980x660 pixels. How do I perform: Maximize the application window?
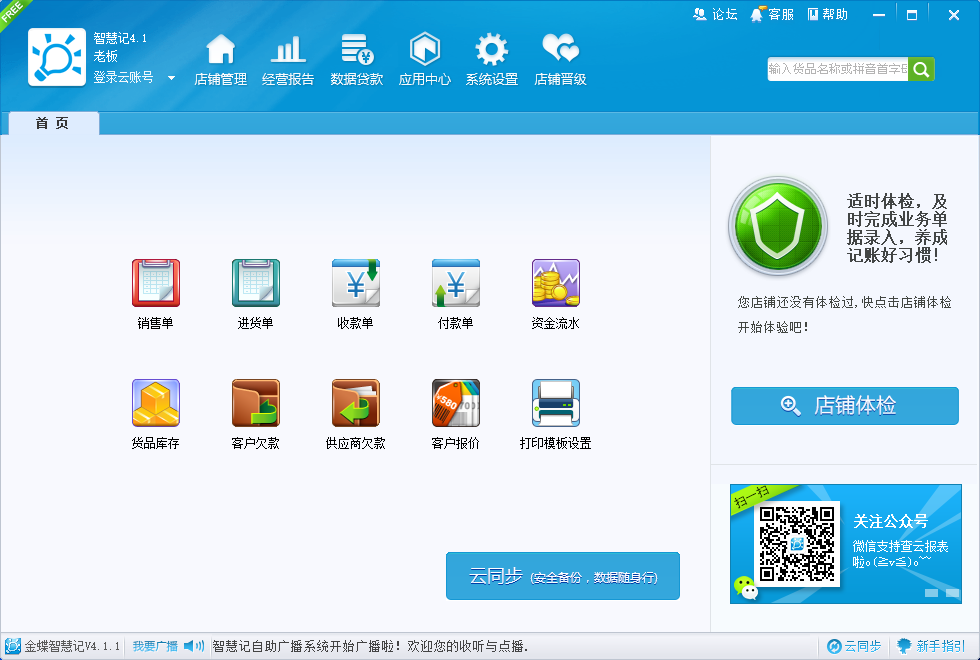tap(912, 15)
